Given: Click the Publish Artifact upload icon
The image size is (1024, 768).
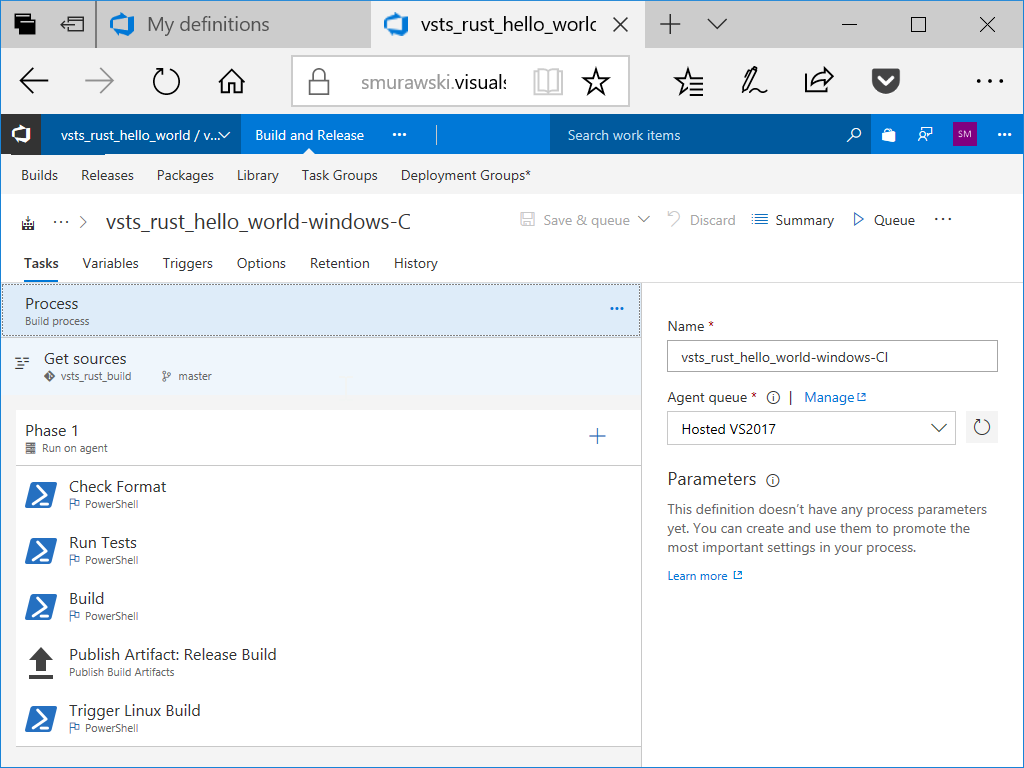Looking at the screenshot, I should pos(40,663).
